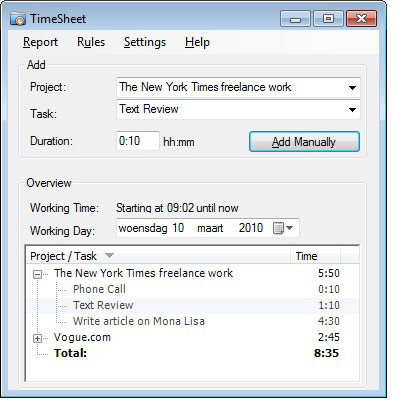Close the TimeSheet window

click(x=361, y=19)
